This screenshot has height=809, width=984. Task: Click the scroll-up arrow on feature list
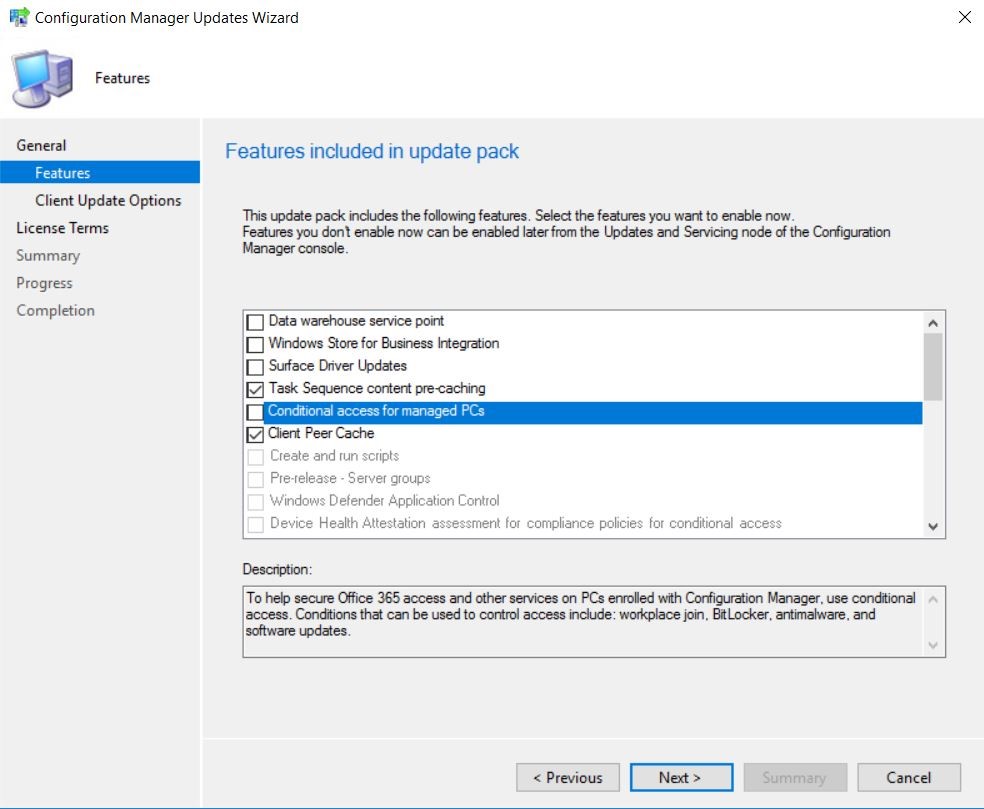932,321
